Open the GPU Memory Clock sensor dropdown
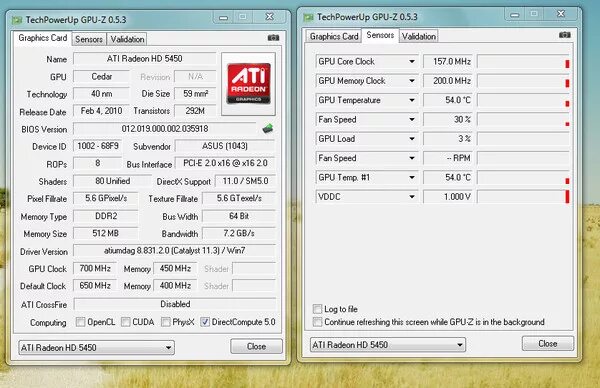 [412, 81]
